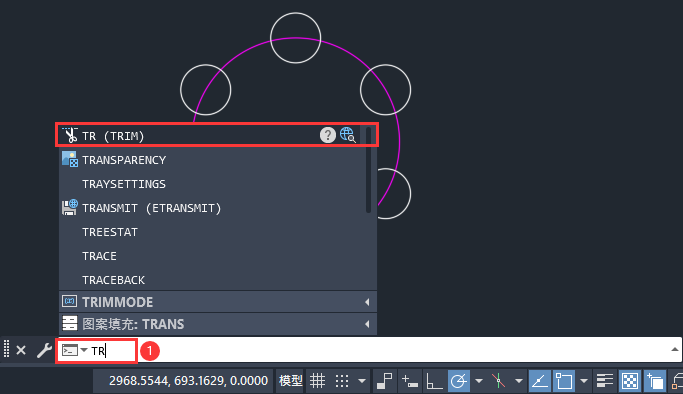
Task: Click the command prompt icon
Action: tap(70, 350)
